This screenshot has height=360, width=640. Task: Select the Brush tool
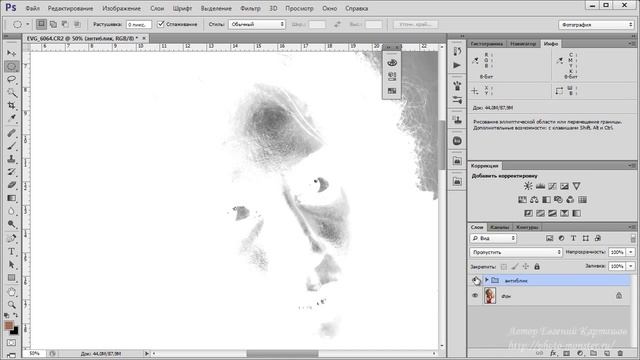[11, 146]
